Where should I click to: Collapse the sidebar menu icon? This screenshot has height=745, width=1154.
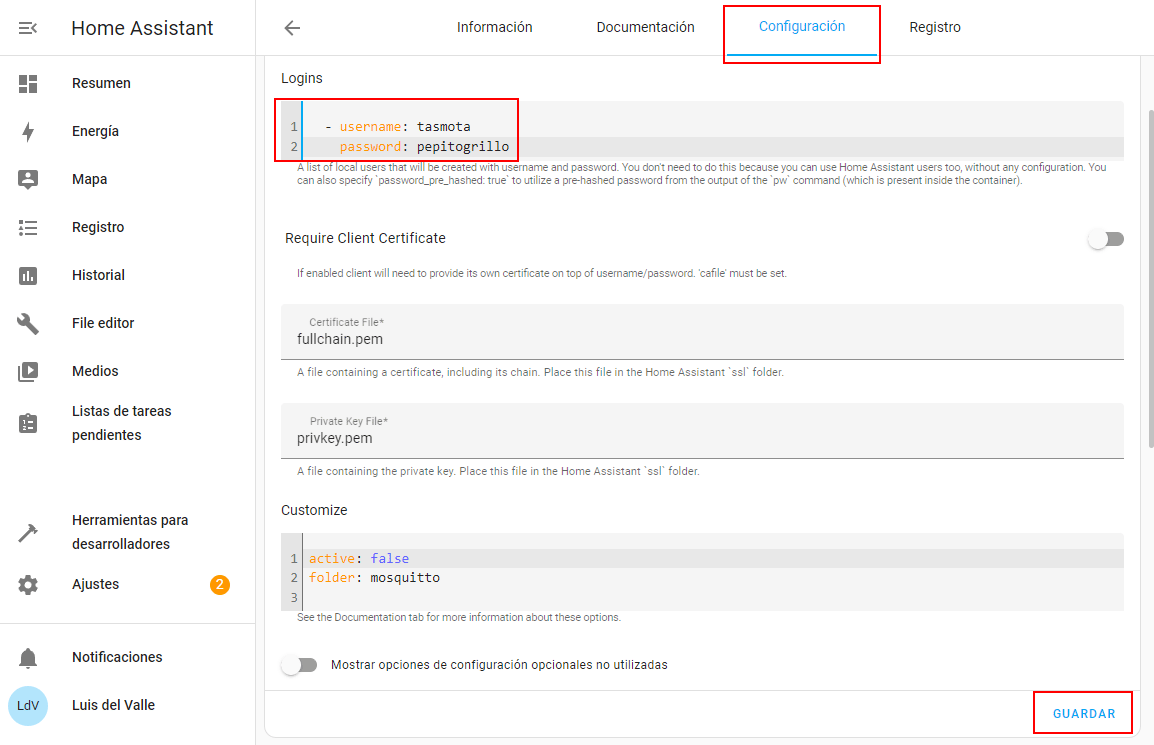click(28, 28)
